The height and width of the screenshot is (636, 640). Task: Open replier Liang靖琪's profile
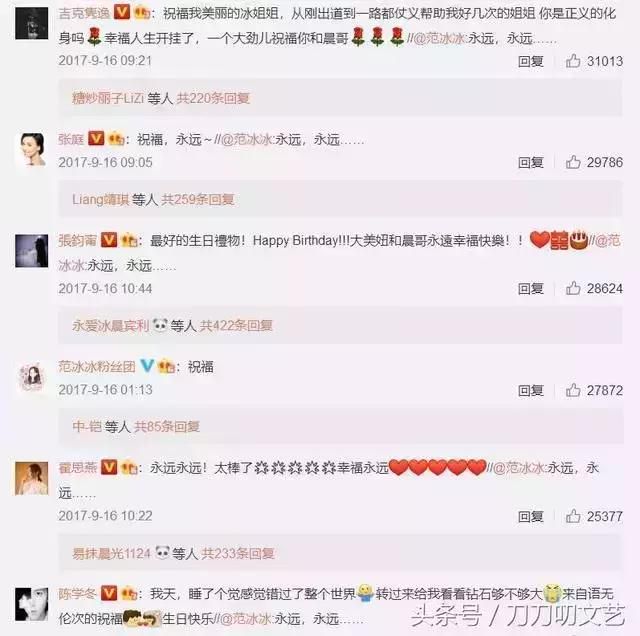(x=100, y=200)
